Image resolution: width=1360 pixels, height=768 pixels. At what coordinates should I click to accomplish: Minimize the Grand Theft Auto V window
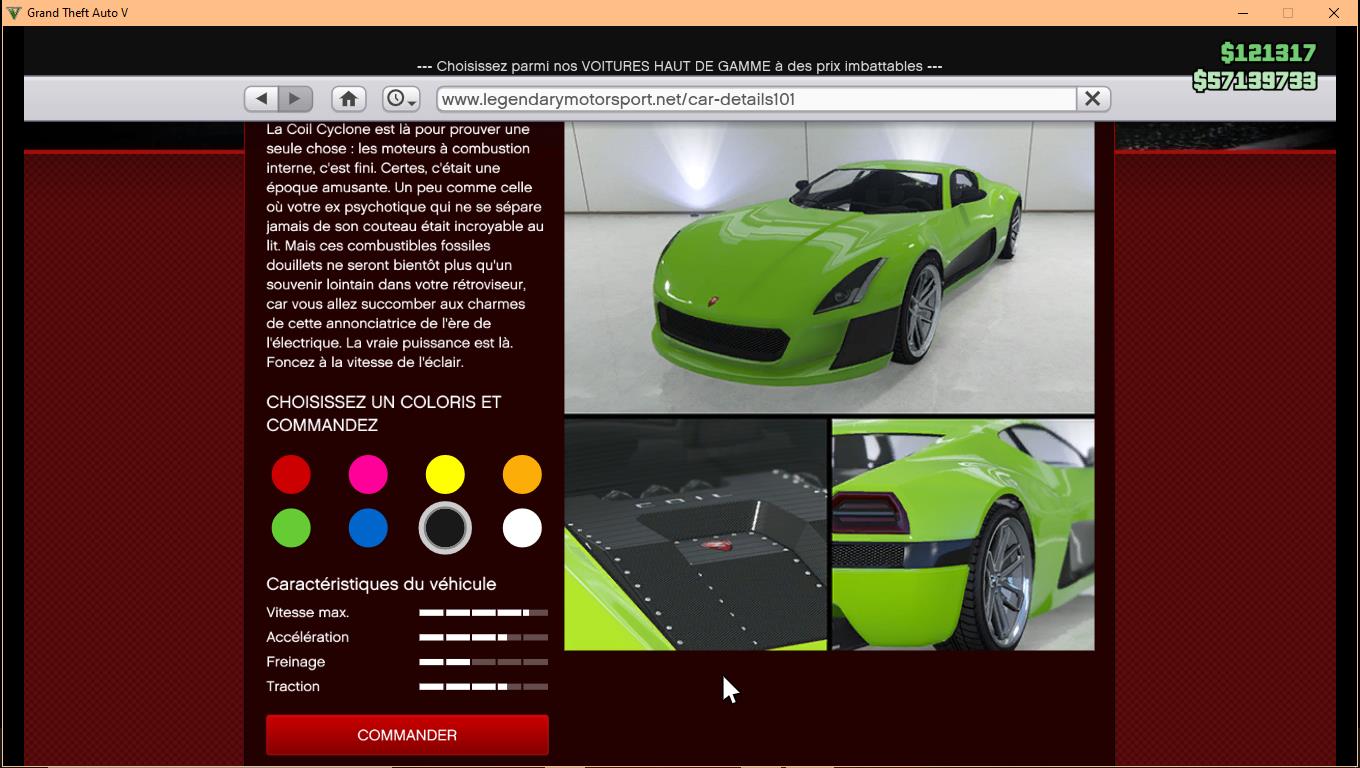click(1243, 13)
